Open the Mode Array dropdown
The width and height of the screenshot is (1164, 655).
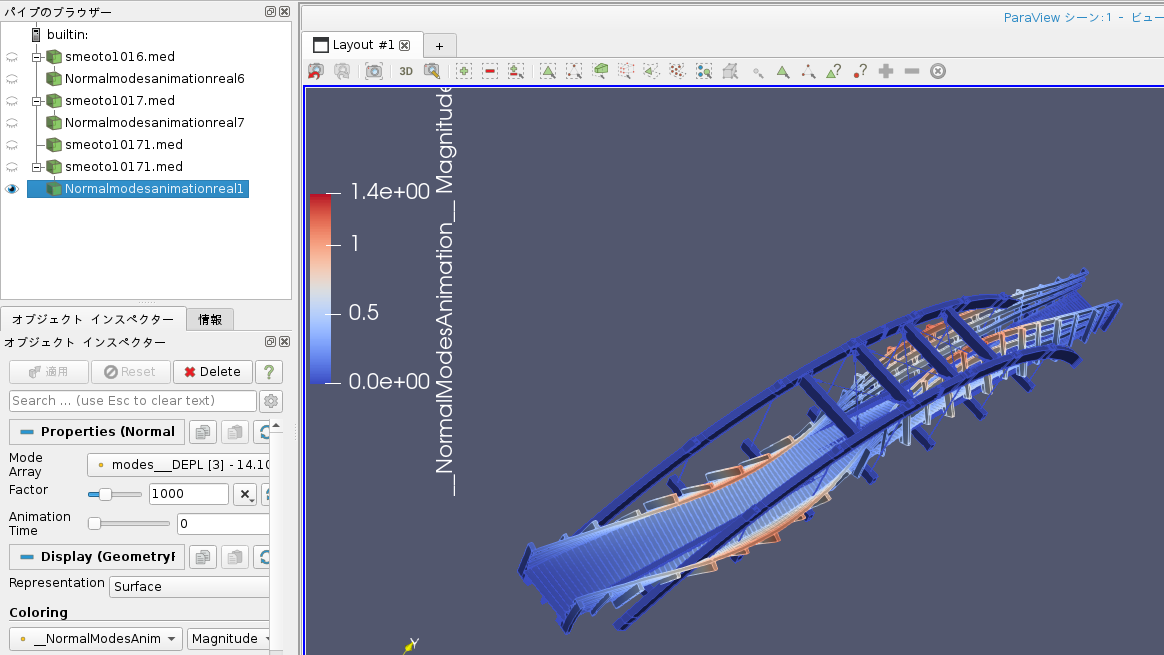point(178,465)
